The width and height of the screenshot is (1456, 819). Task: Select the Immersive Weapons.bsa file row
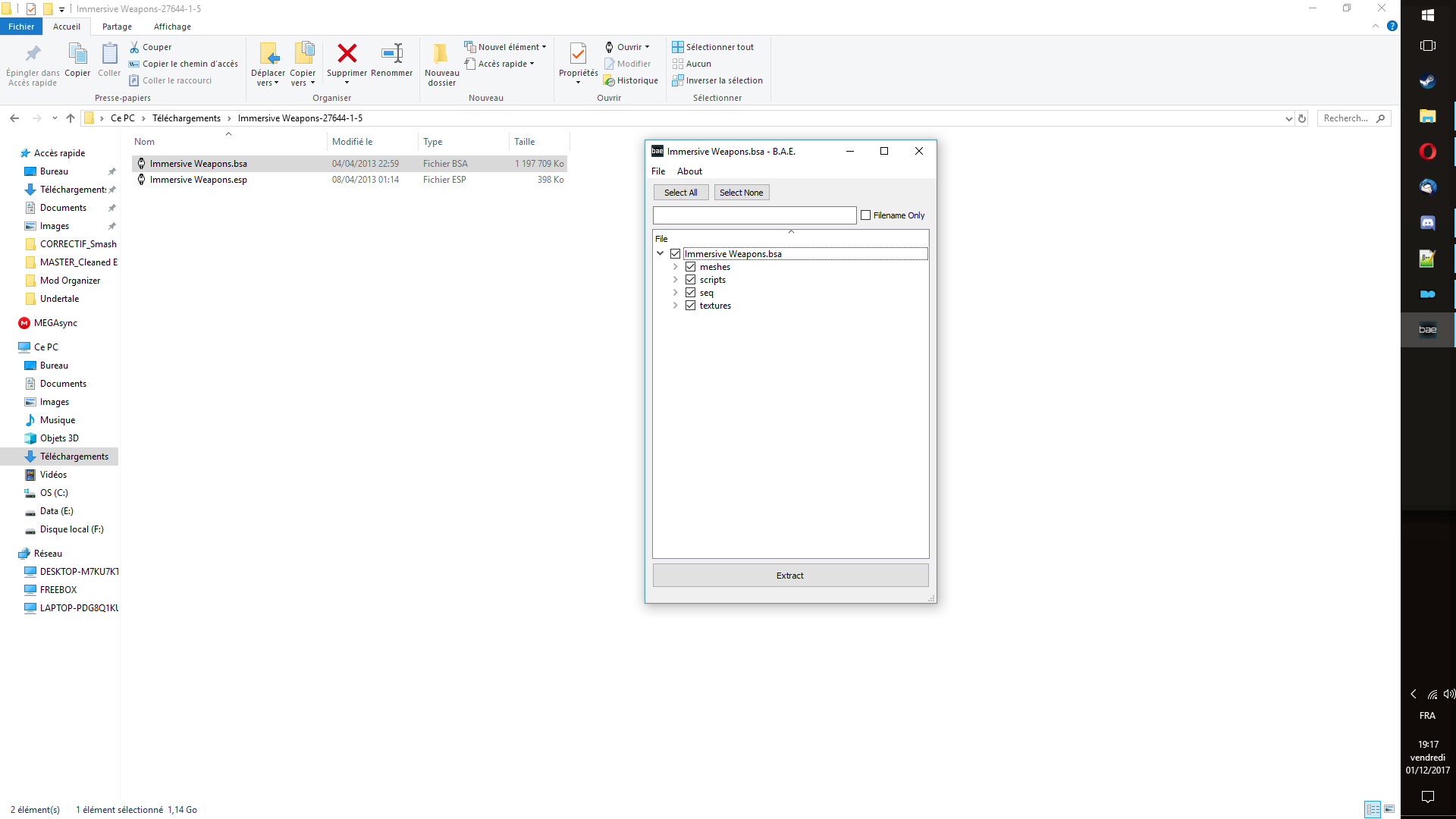350,164
